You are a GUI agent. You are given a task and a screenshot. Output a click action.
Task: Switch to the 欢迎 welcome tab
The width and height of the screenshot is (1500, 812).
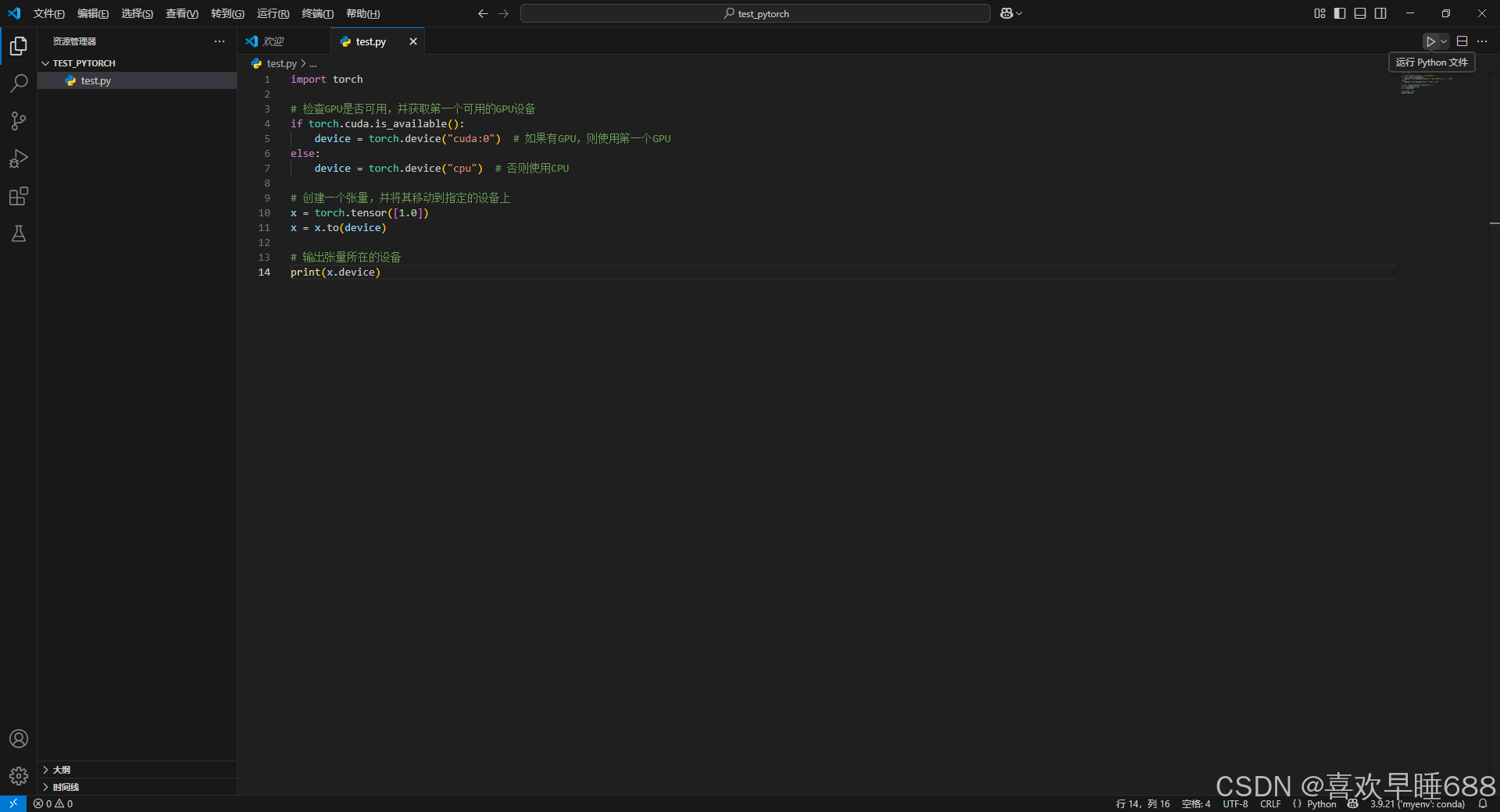coord(275,41)
